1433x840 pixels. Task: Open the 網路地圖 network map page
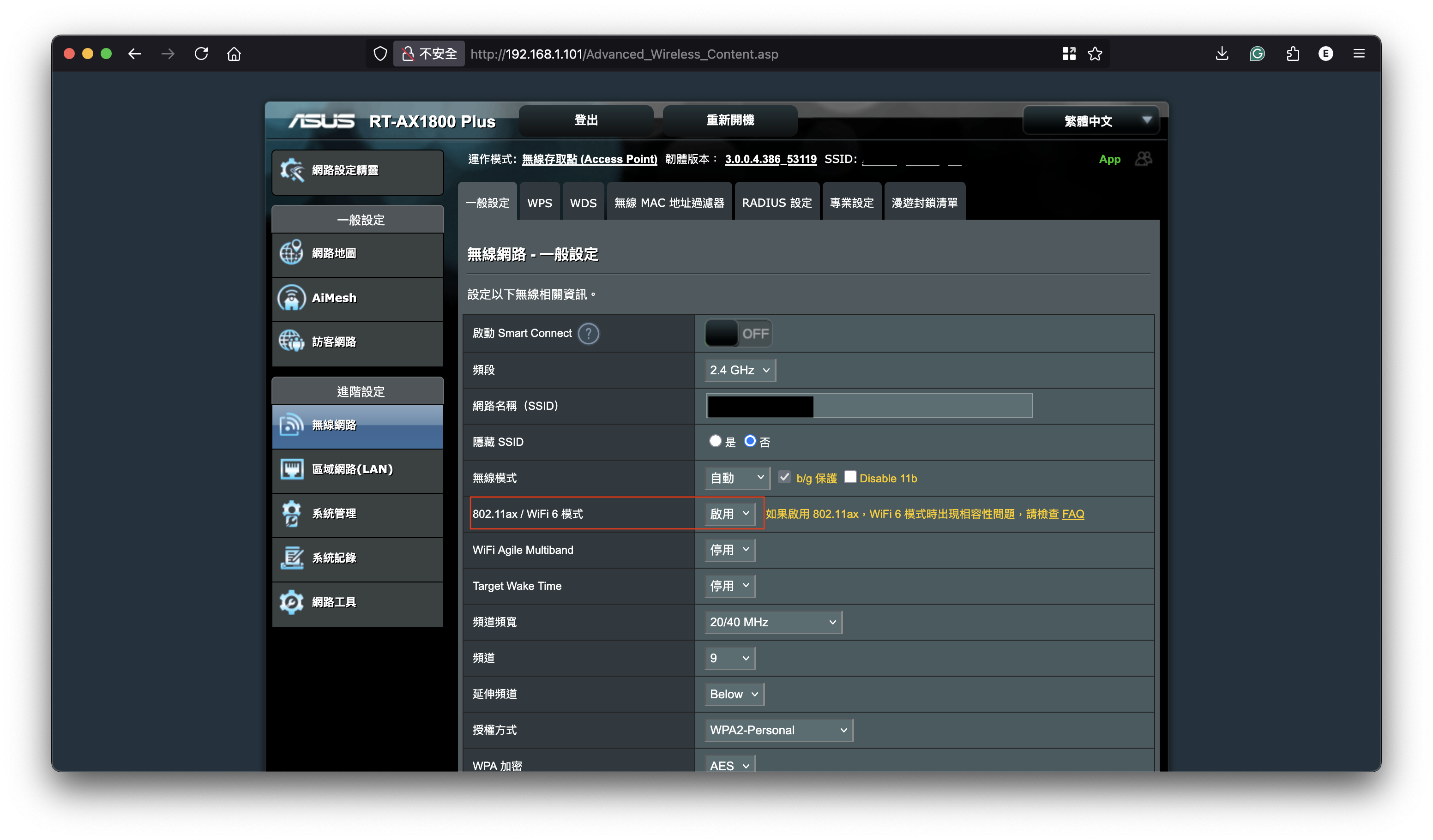[334, 254]
